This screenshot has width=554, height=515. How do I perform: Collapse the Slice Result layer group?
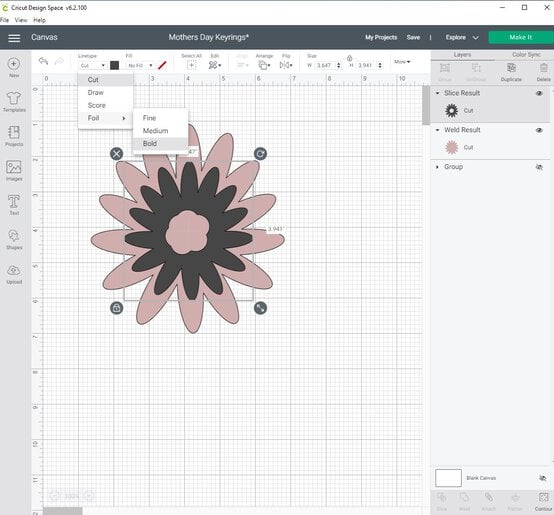(x=437, y=93)
